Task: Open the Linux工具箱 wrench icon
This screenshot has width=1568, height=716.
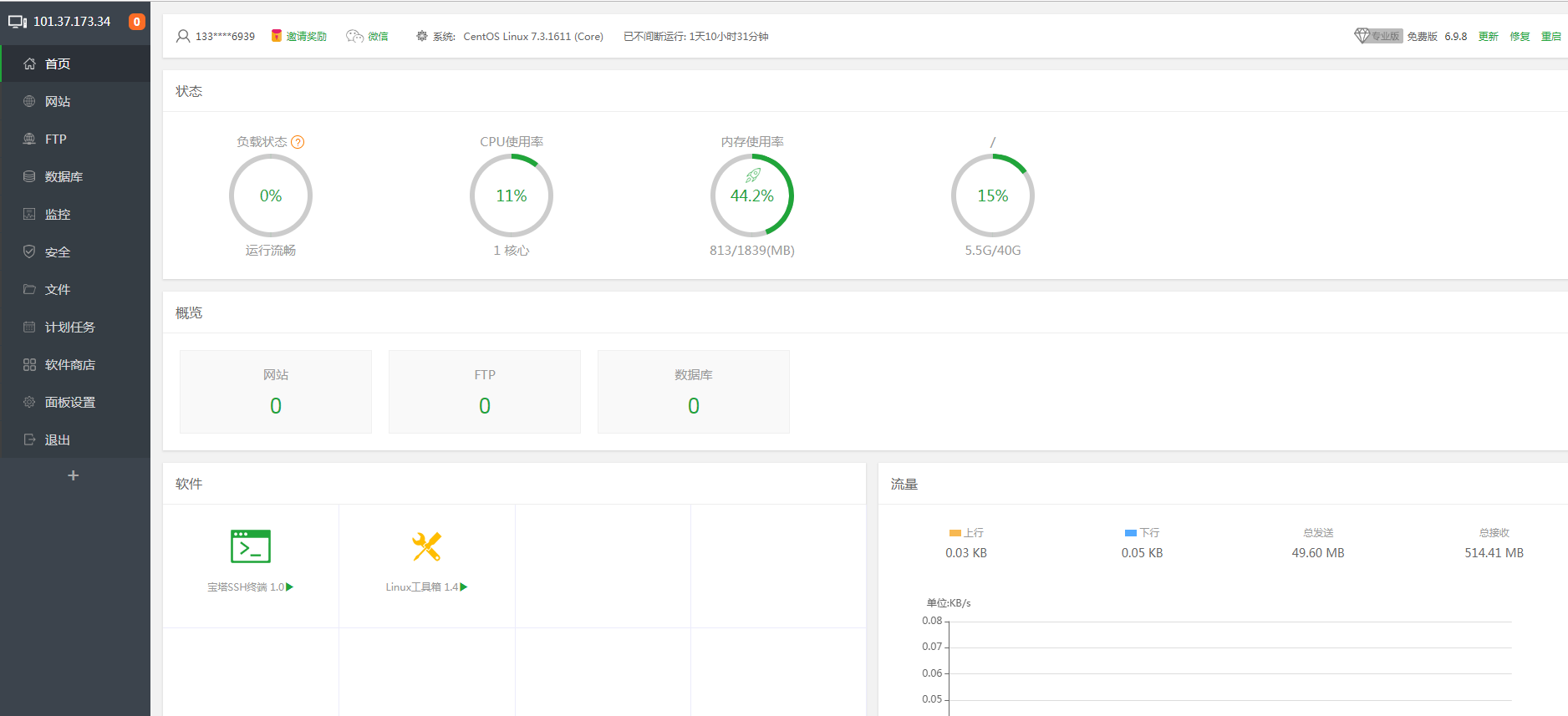Action: pos(426,546)
